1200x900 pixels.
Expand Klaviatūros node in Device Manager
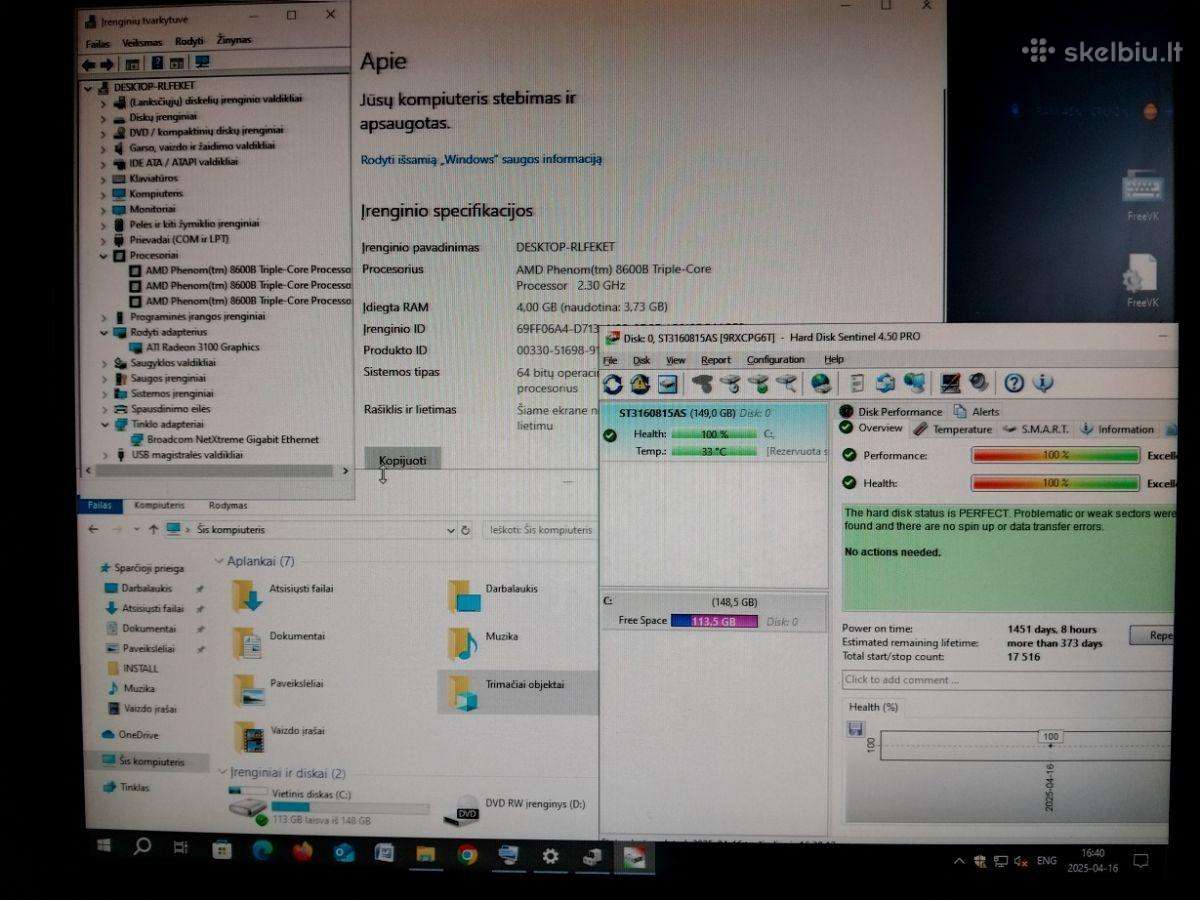pyautogui.click(x=103, y=178)
